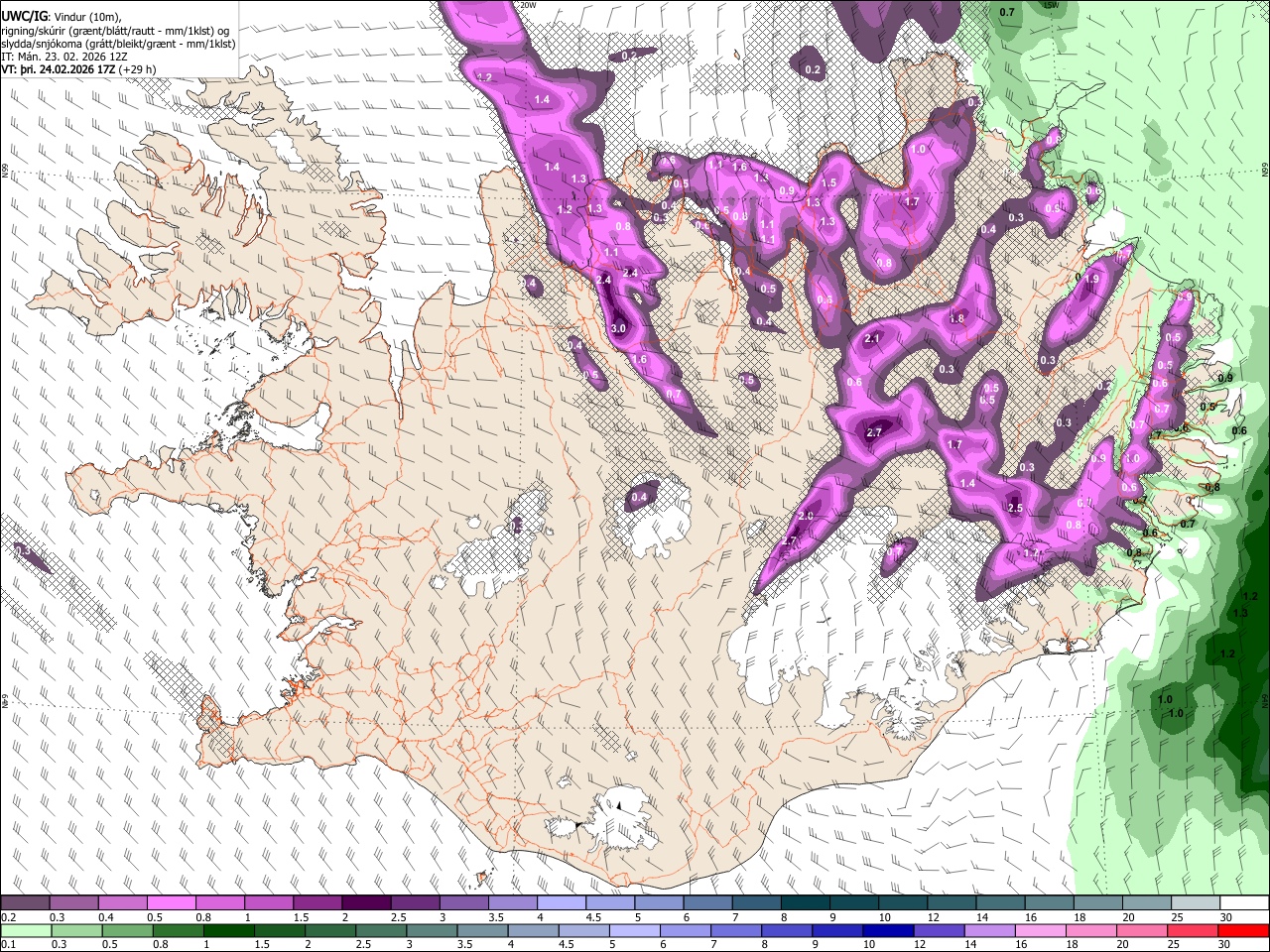The width and height of the screenshot is (1270, 952).
Task: Click the 1.9 snowfall value in the northeast
Action: pos(1092,280)
